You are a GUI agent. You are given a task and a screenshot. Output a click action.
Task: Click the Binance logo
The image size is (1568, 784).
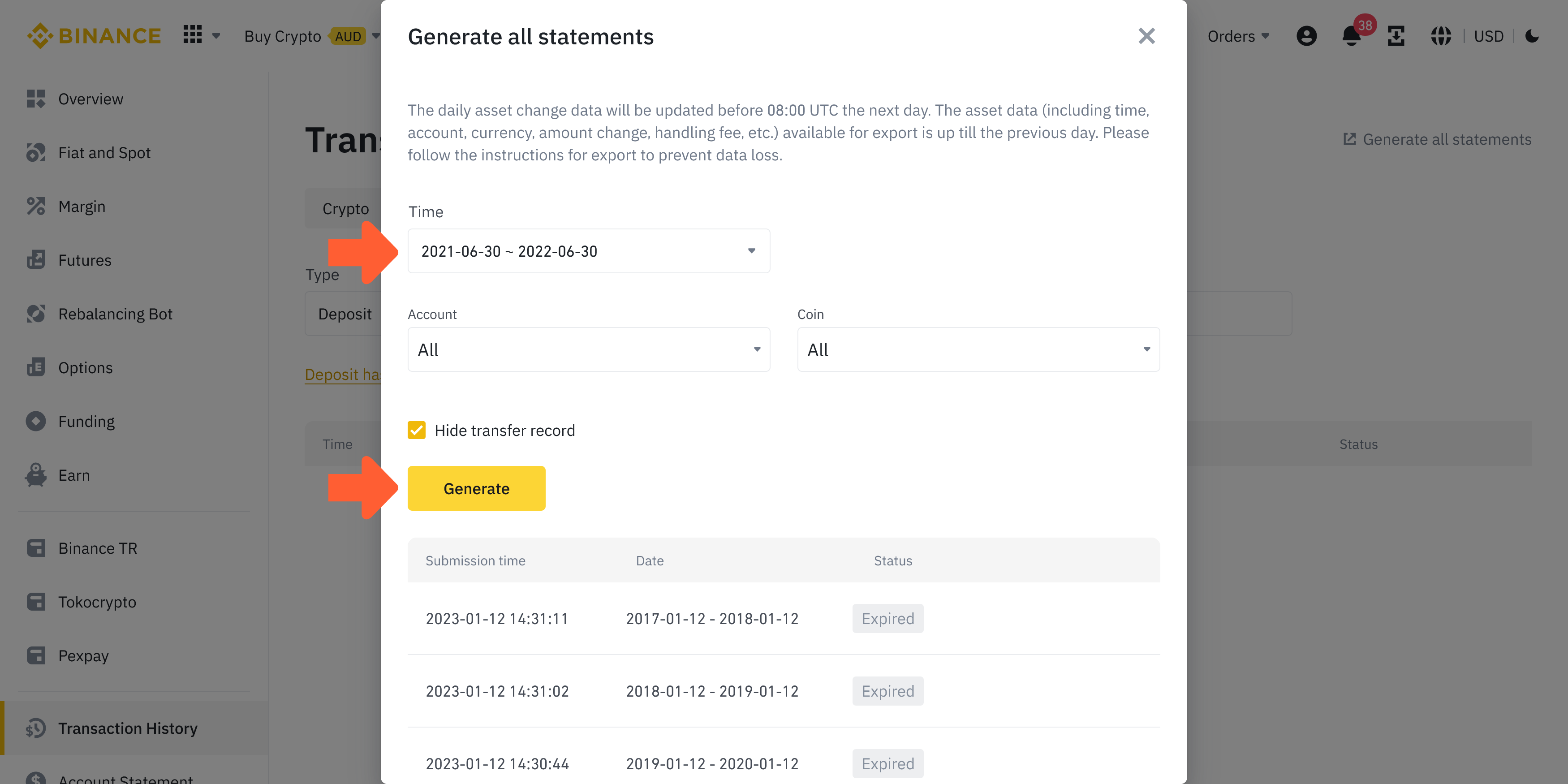tap(94, 35)
